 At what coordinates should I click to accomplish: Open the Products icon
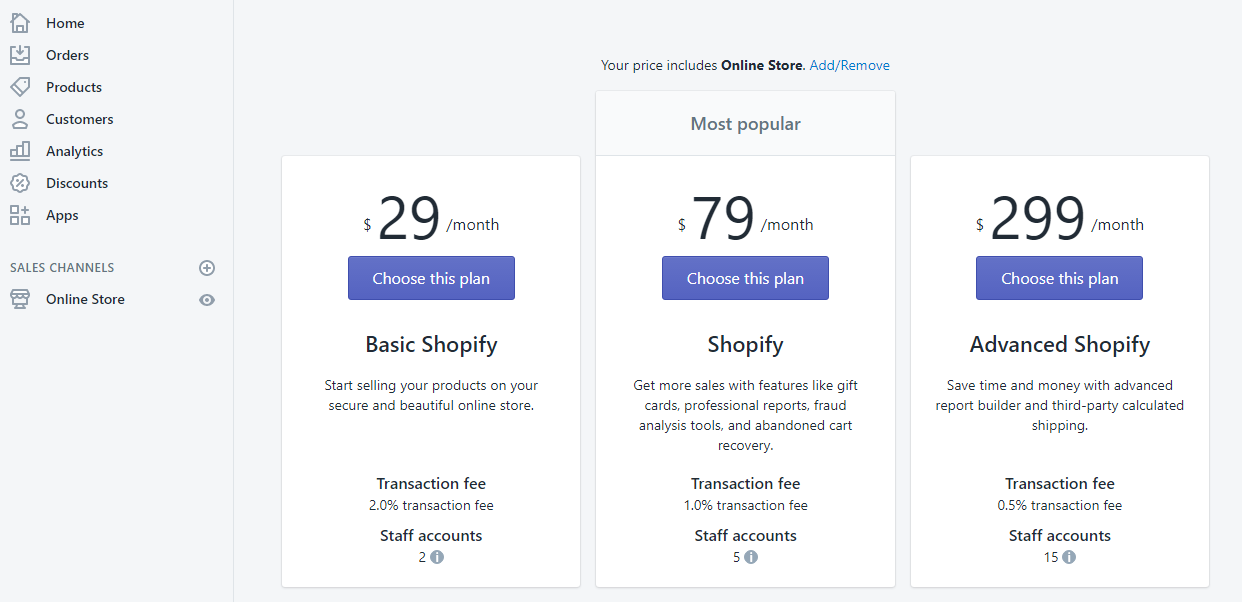point(20,86)
